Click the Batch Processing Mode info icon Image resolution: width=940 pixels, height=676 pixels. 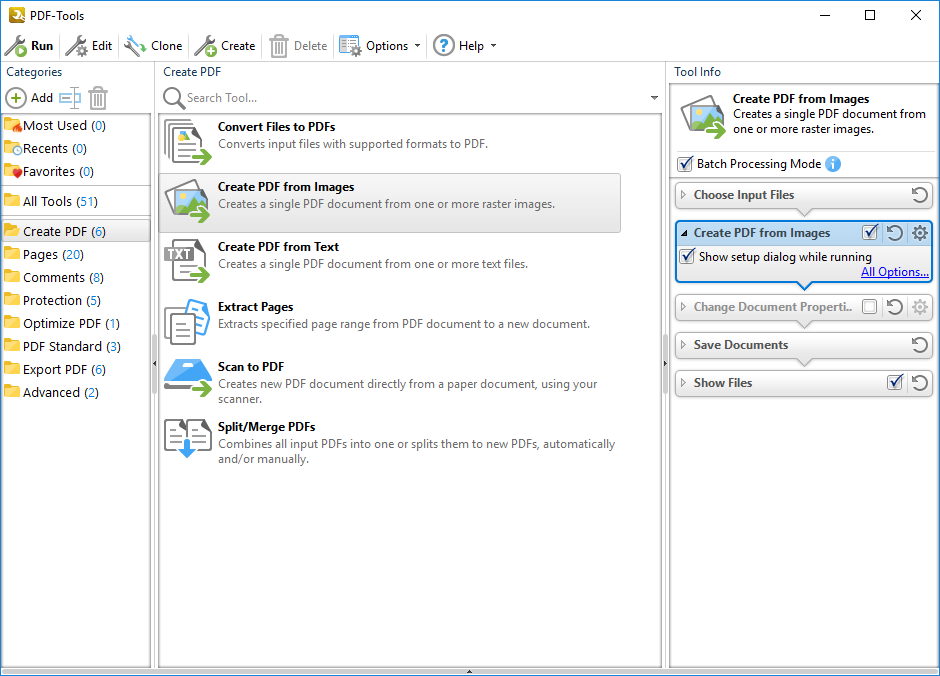point(833,164)
